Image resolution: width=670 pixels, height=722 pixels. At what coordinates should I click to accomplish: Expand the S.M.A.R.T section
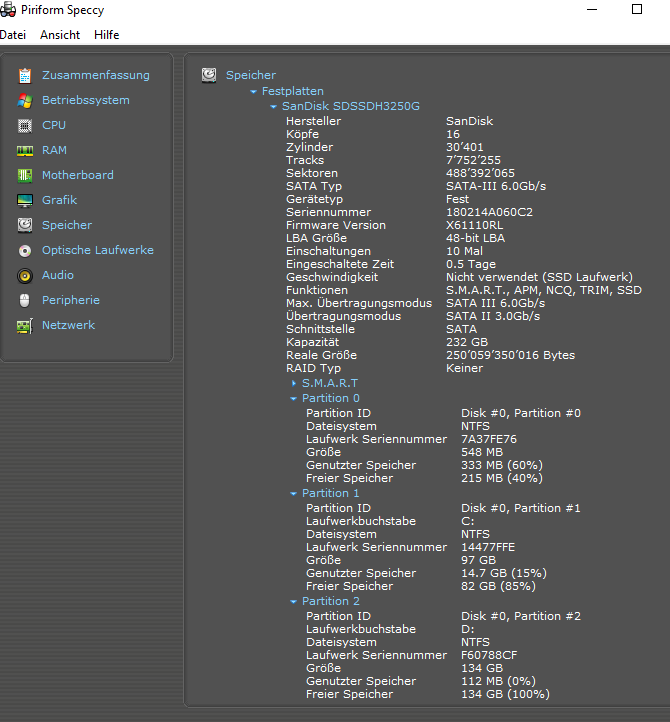[x=294, y=383]
